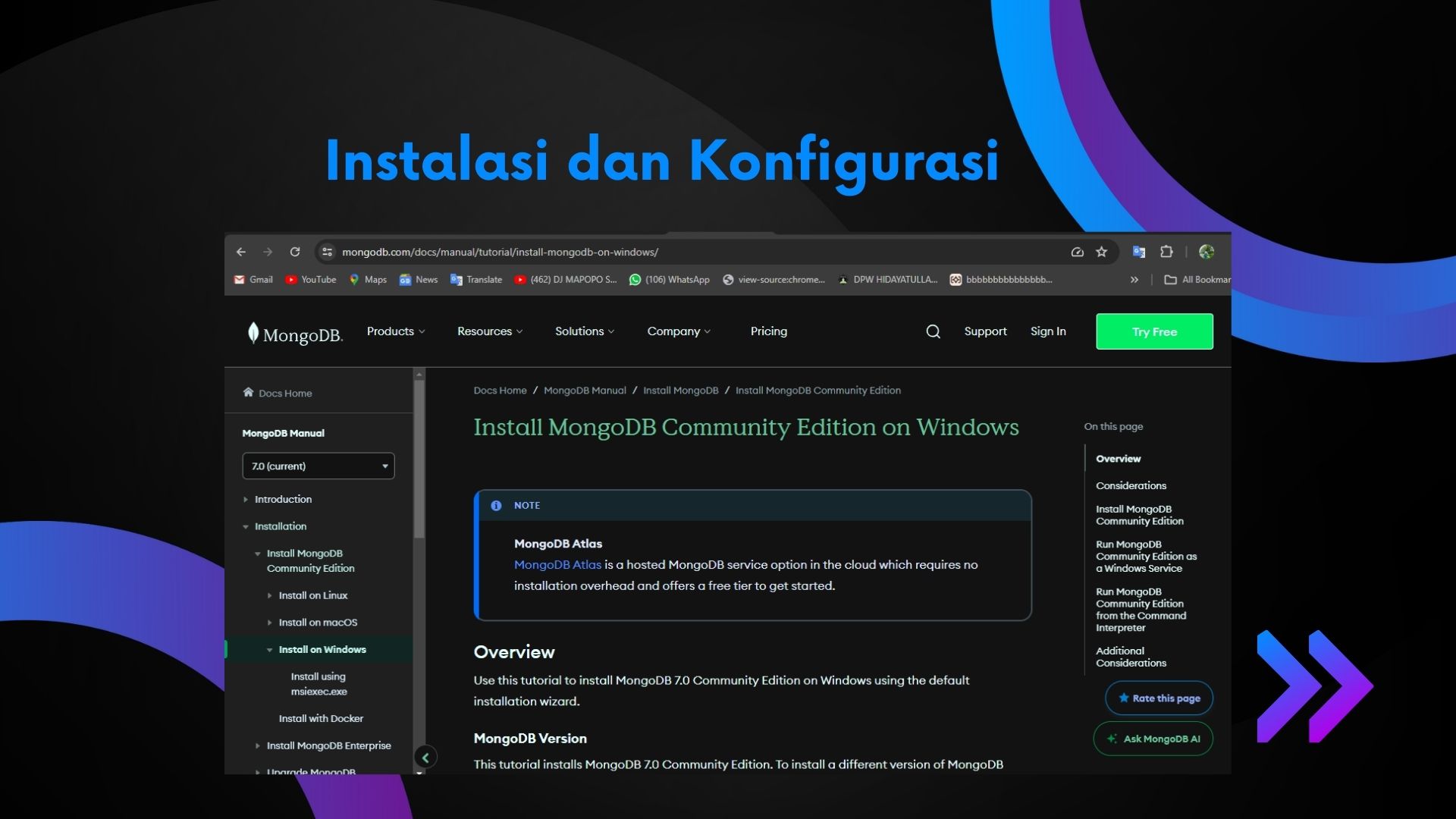Click Rate this page button
1456x819 pixels.
tap(1159, 698)
